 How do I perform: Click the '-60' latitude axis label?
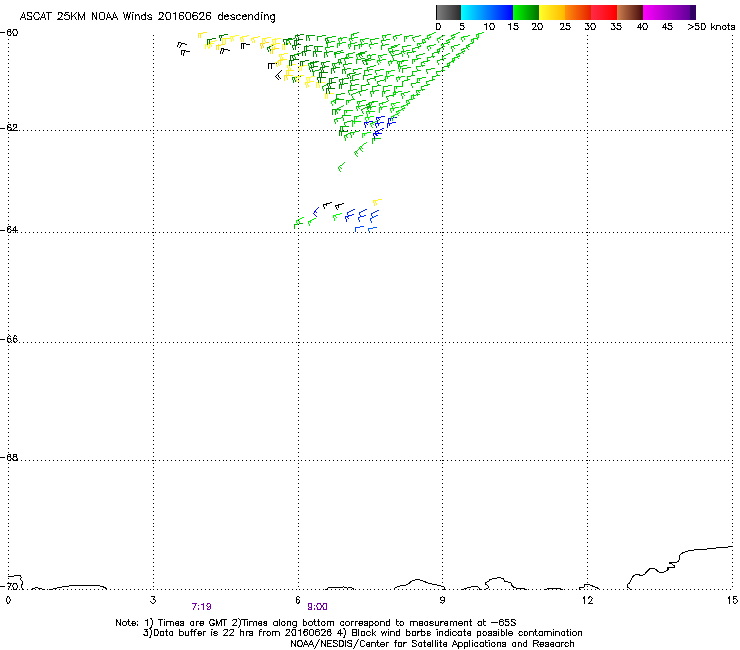click(10, 33)
